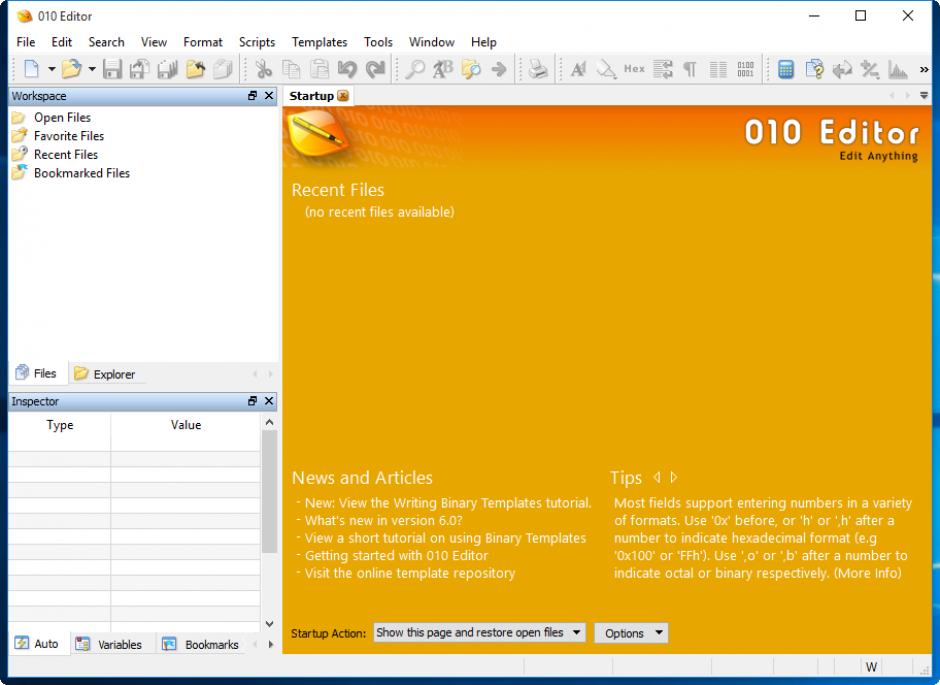Image resolution: width=940 pixels, height=685 pixels.
Task: Open the Startup Action dropdown
Action: click(479, 632)
